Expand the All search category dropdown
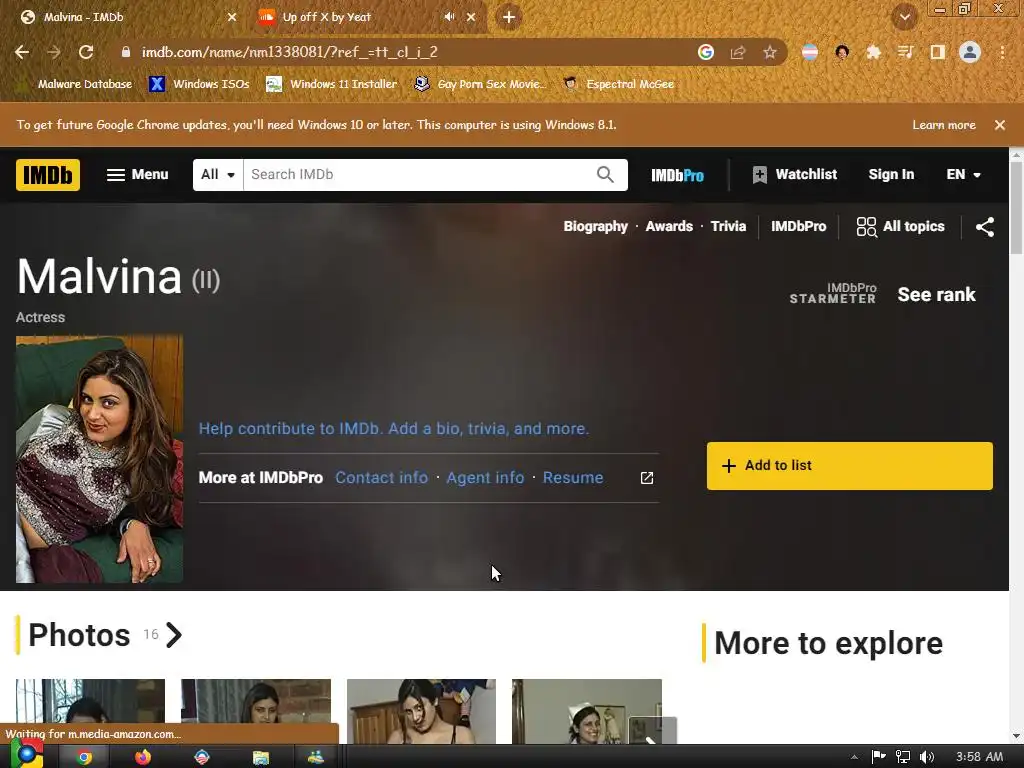1024x768 pixels. click(x=218, y=174)
